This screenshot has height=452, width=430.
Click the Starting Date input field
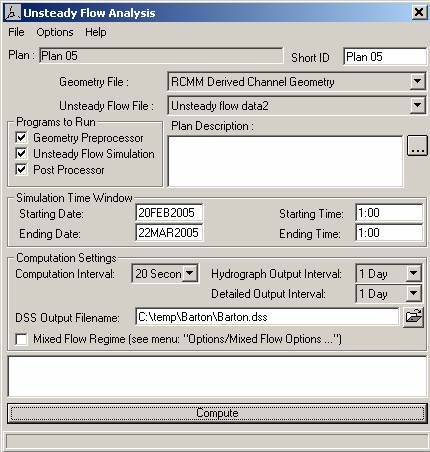tap(169, 213)
